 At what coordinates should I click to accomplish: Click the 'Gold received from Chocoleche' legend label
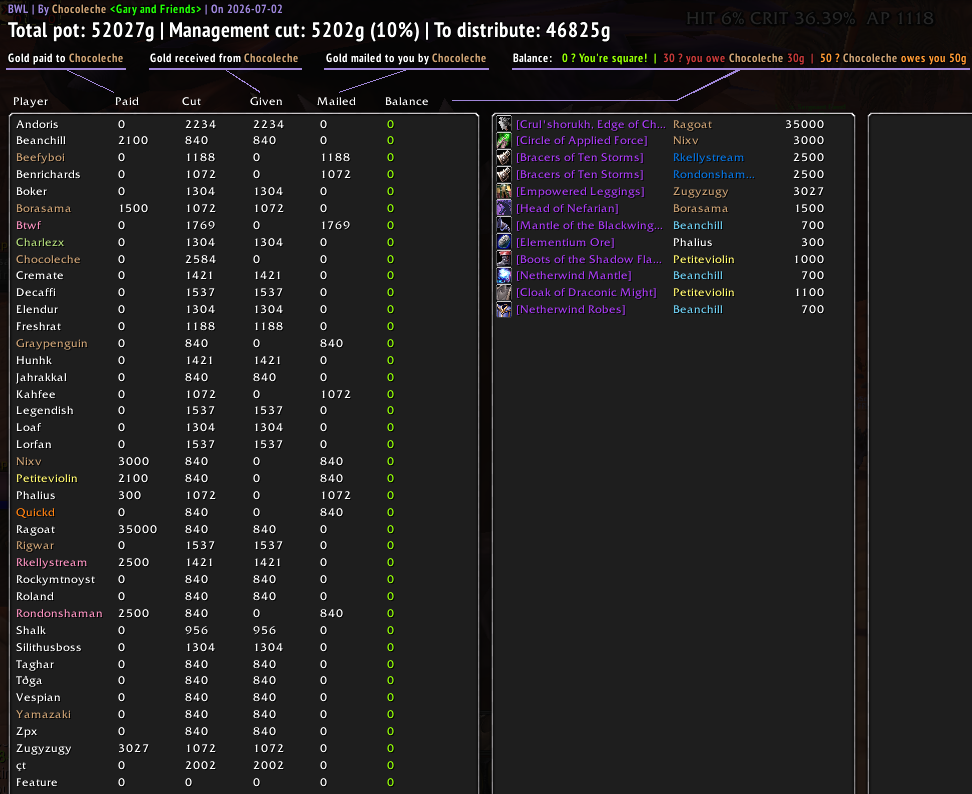click(x=224, y=58)
